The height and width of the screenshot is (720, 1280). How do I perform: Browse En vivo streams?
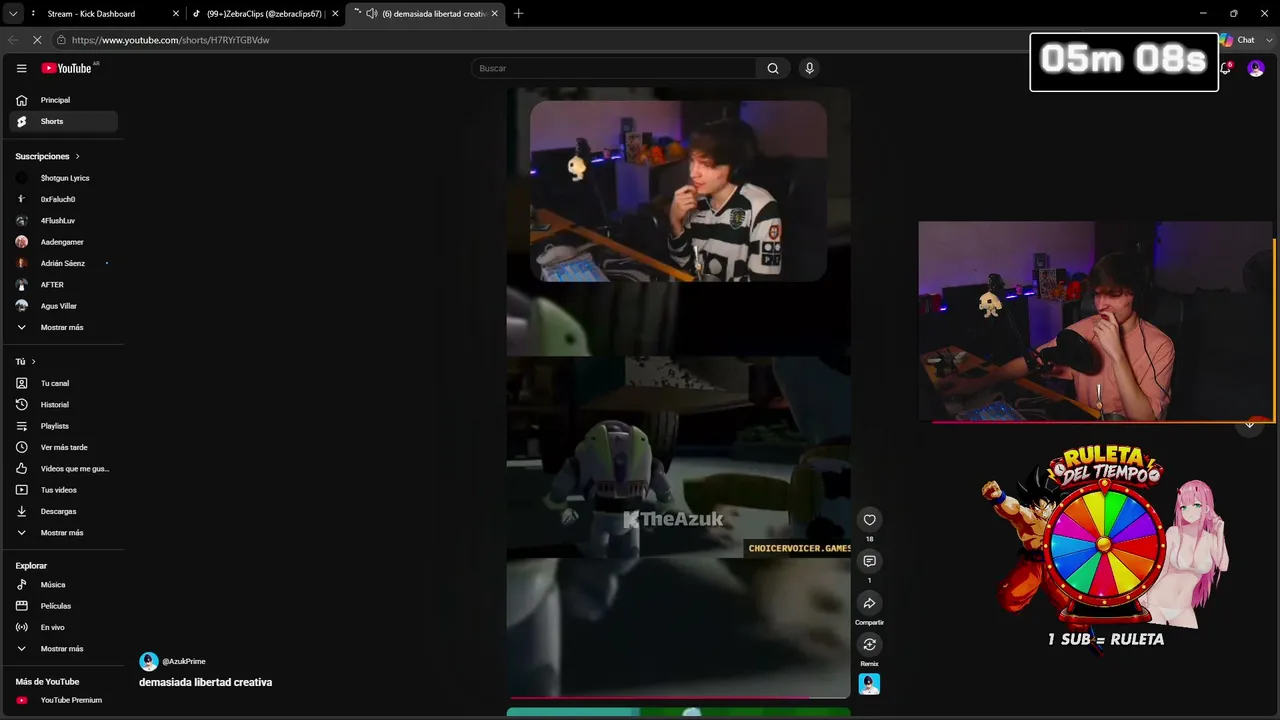pyautogui.click(x=64, y=627)
